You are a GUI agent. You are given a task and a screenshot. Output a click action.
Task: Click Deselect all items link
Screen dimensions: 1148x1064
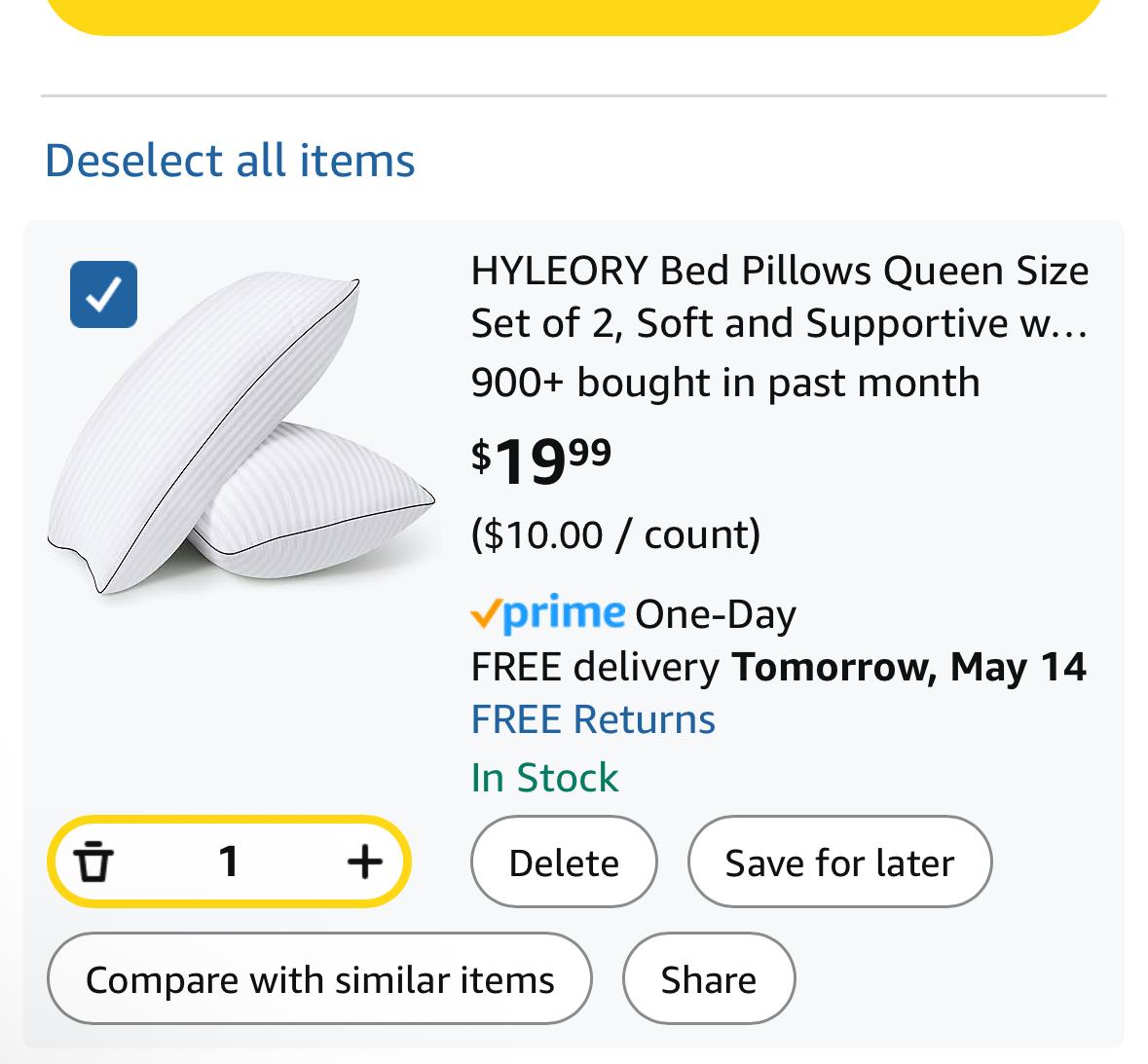pyautogui.click(x=230, y=161)
